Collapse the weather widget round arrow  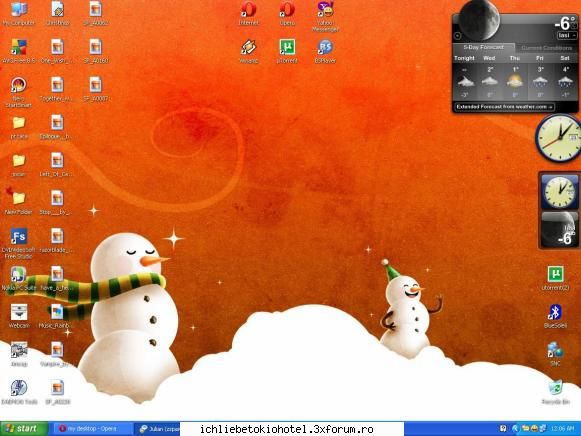click(x=457, y=36)
